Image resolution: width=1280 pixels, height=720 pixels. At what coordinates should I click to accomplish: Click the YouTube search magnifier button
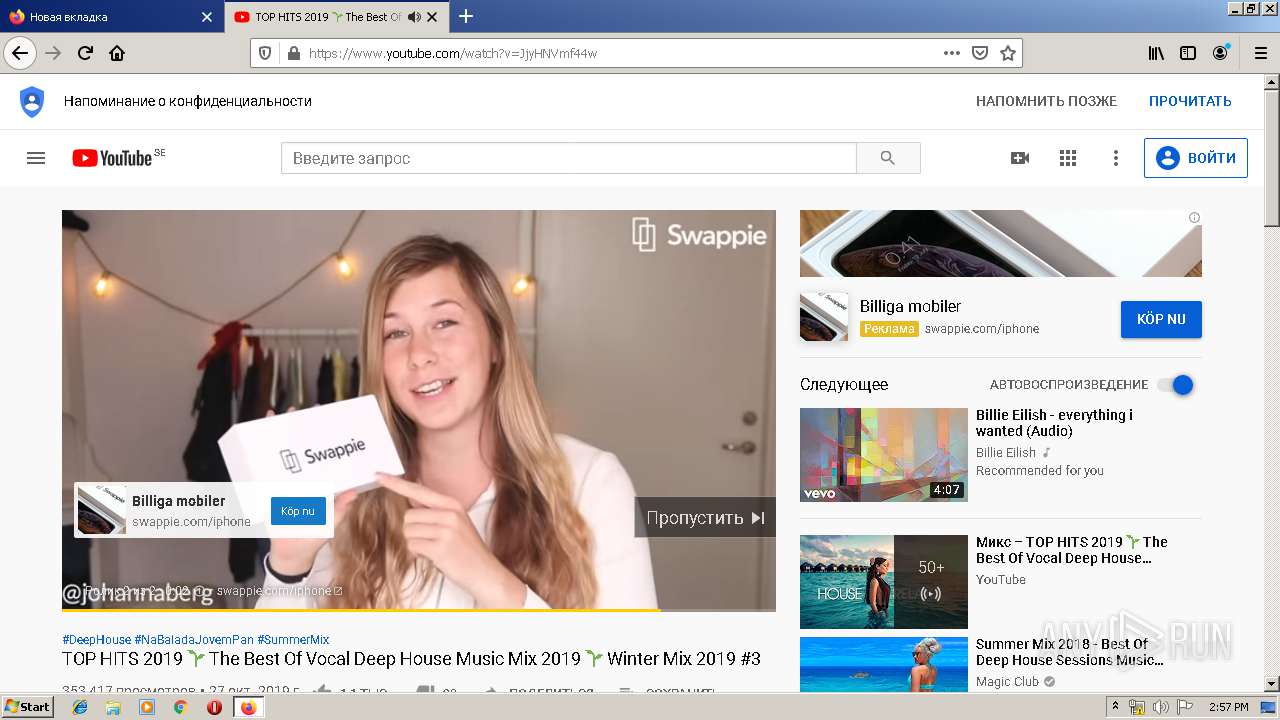coord(888,158)
